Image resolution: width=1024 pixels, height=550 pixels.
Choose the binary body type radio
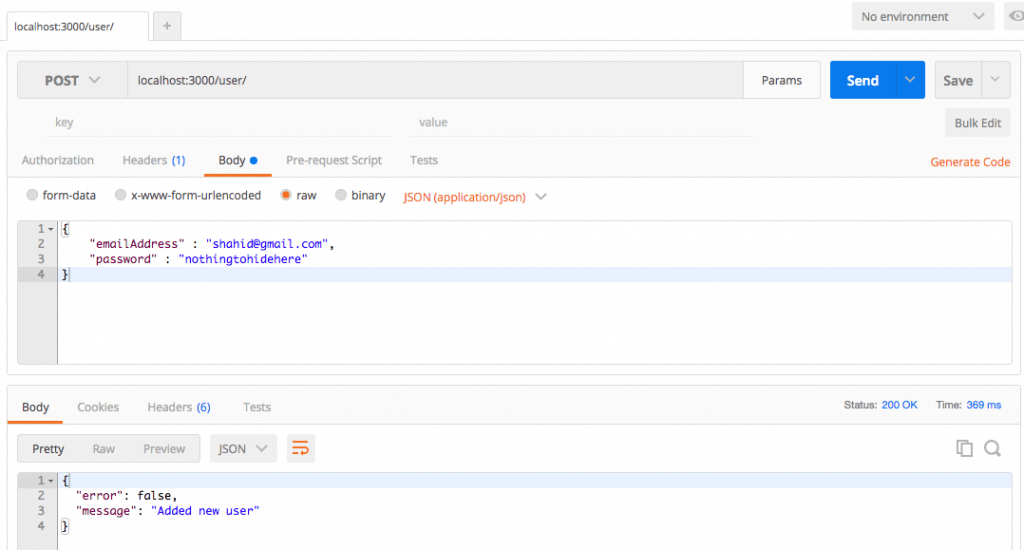click(341, 195)
